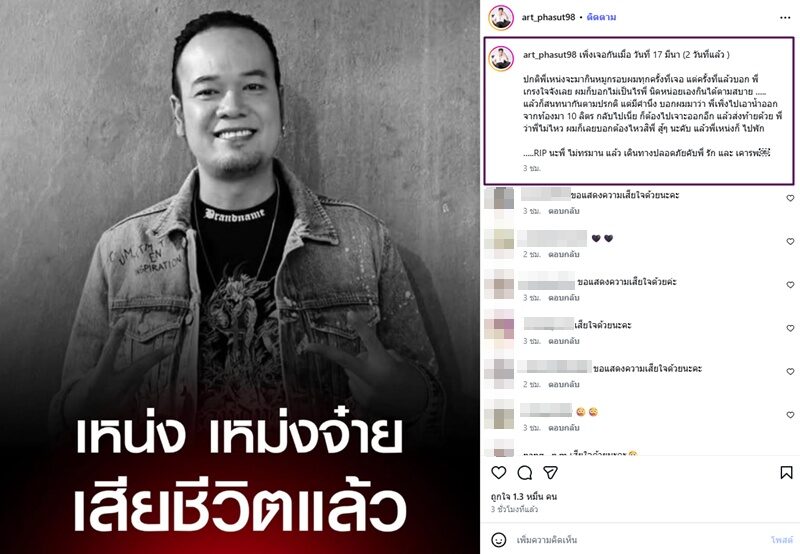Viewport: 800px width, 554px height.
Task: View likes count ถูกใจ 1.3 หมื่น คน
Action: point(524,496)
